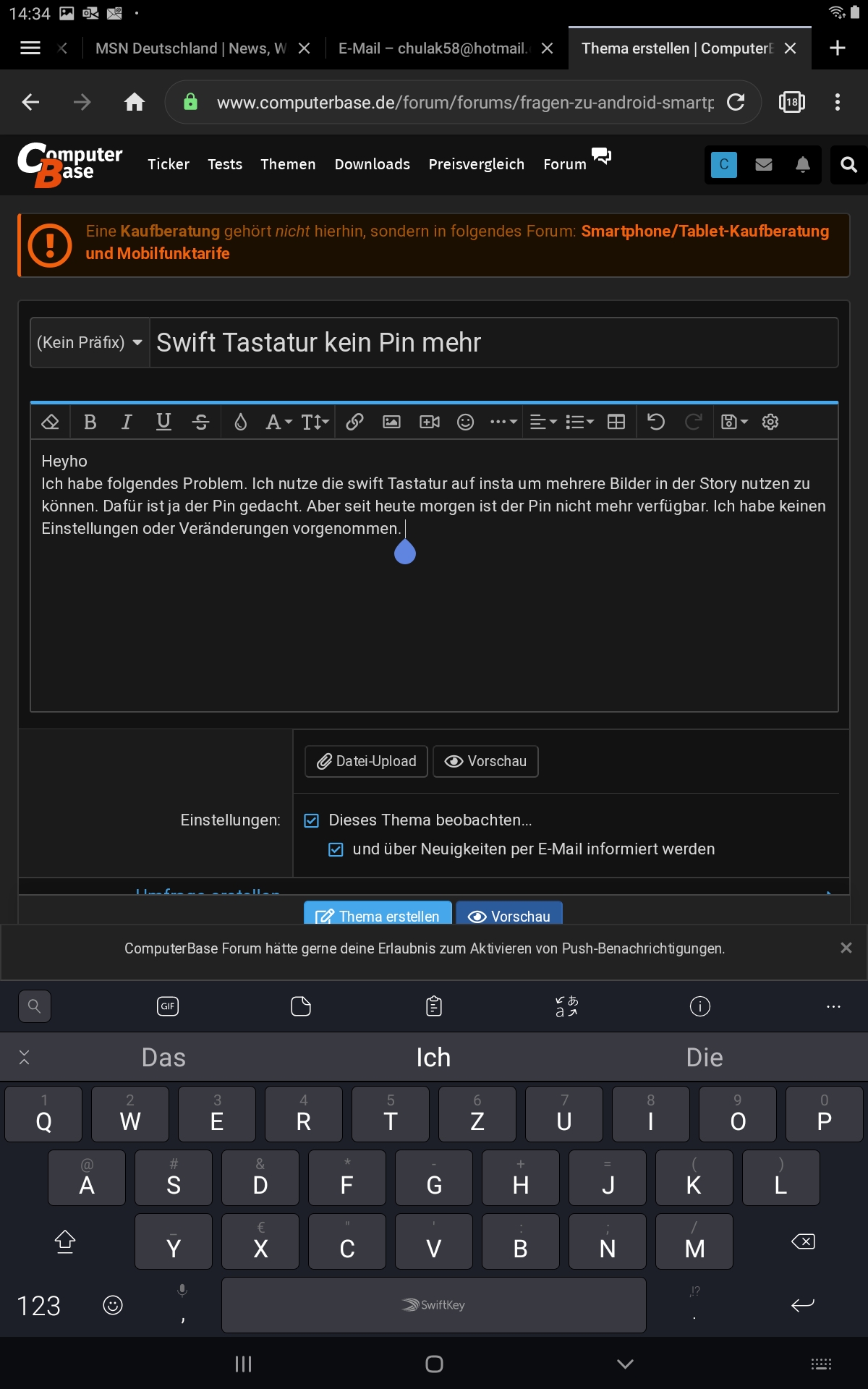Viewport: 868px width, 1389px height.
Task: Go back in browser
Action: (30, 102)
